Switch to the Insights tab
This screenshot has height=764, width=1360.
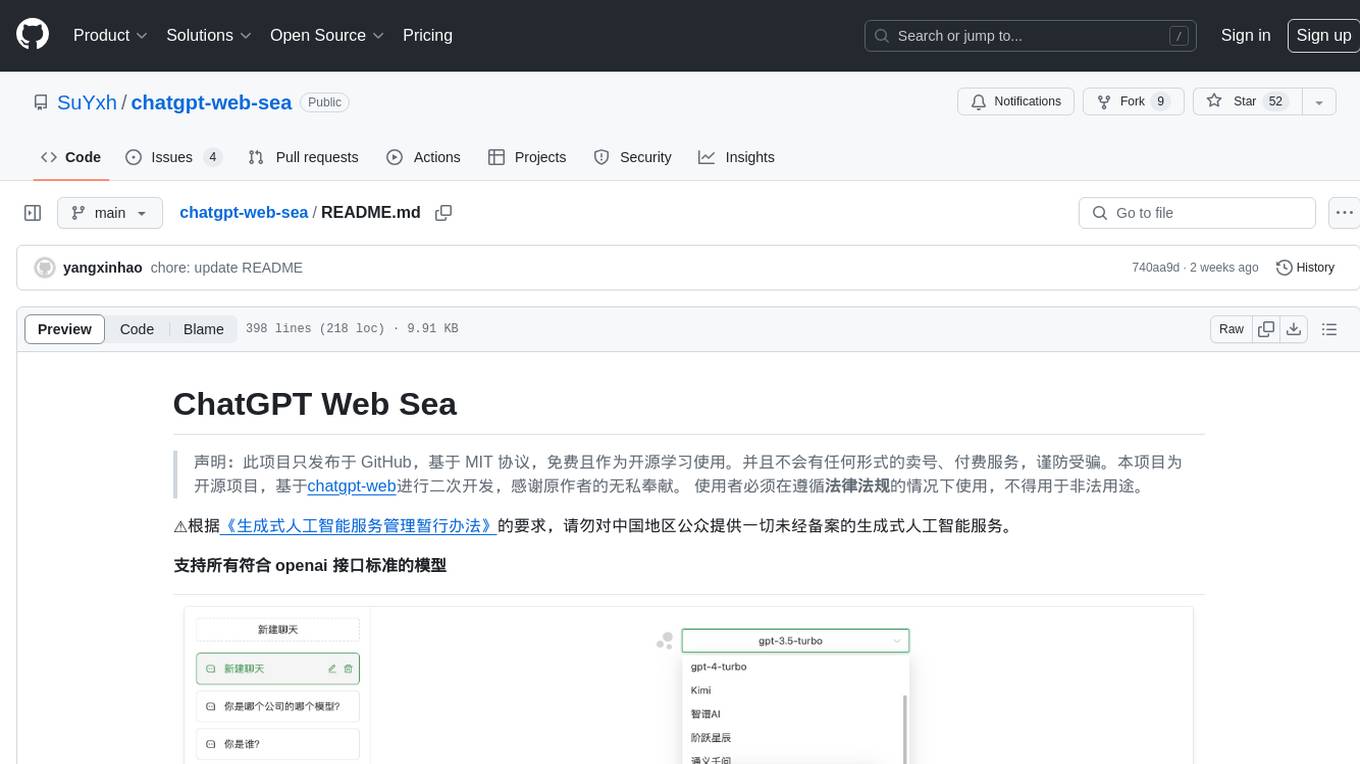pyautogui.click(x=736, y=157)
